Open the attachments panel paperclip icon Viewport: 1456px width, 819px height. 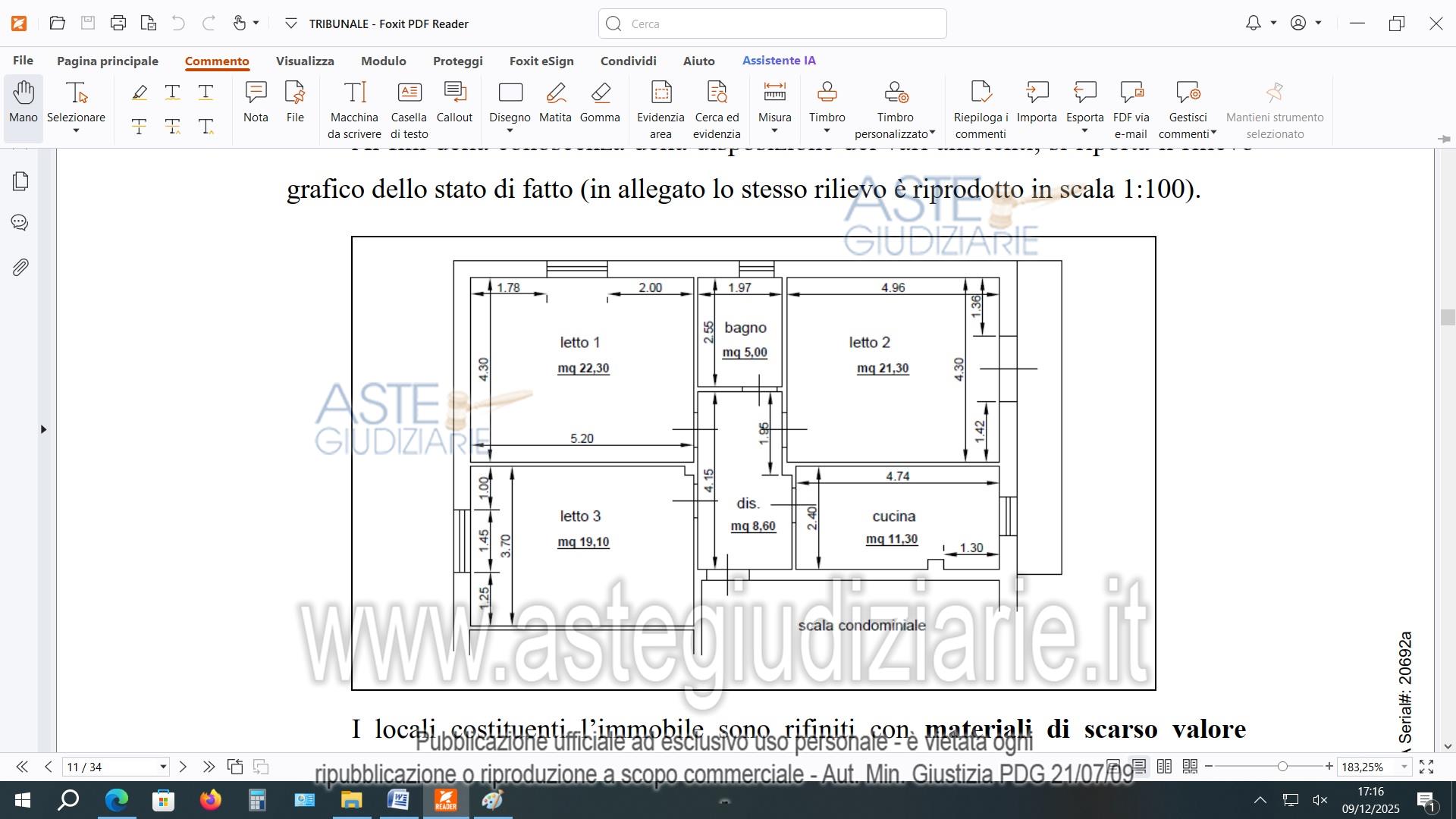click(x=20, y=267)
